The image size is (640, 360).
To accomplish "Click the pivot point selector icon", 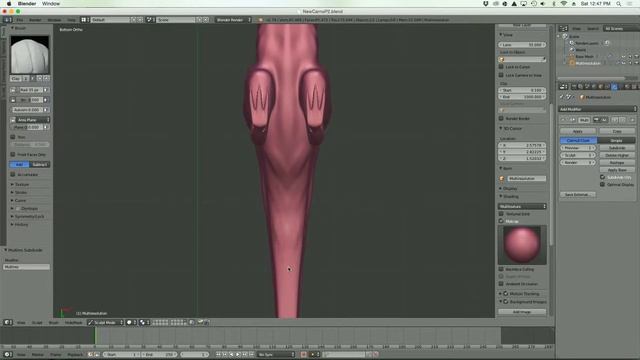I will pyautogui.click(x=143, y=322).
